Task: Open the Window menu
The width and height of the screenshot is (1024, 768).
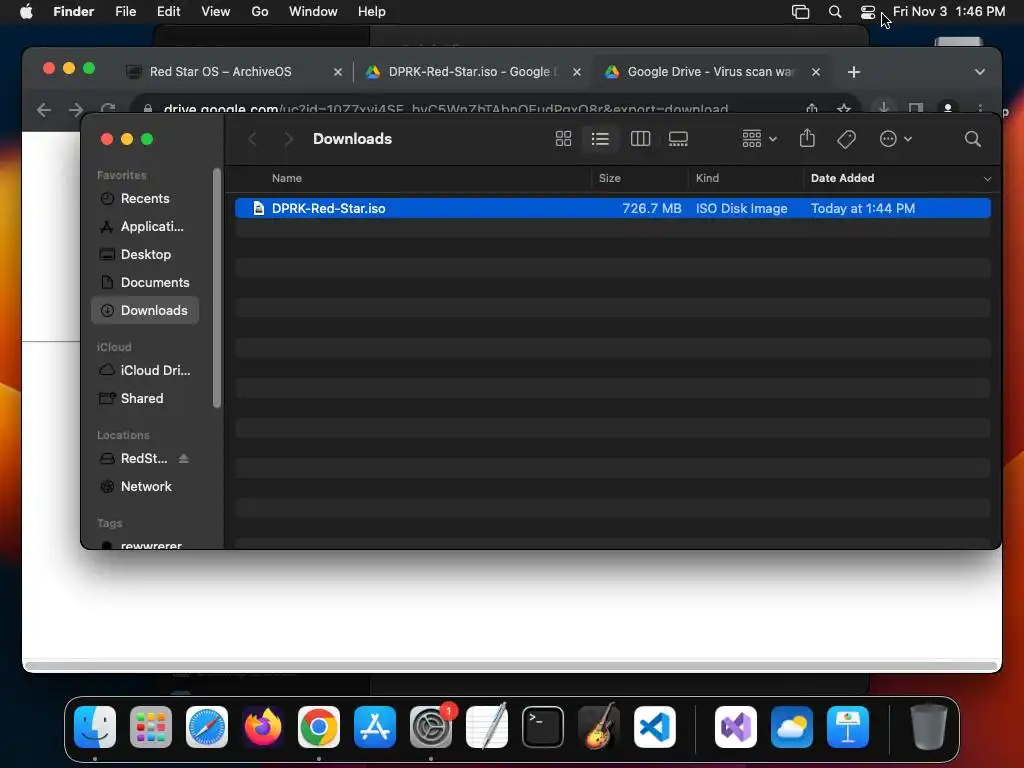Action: click(313, 12)
